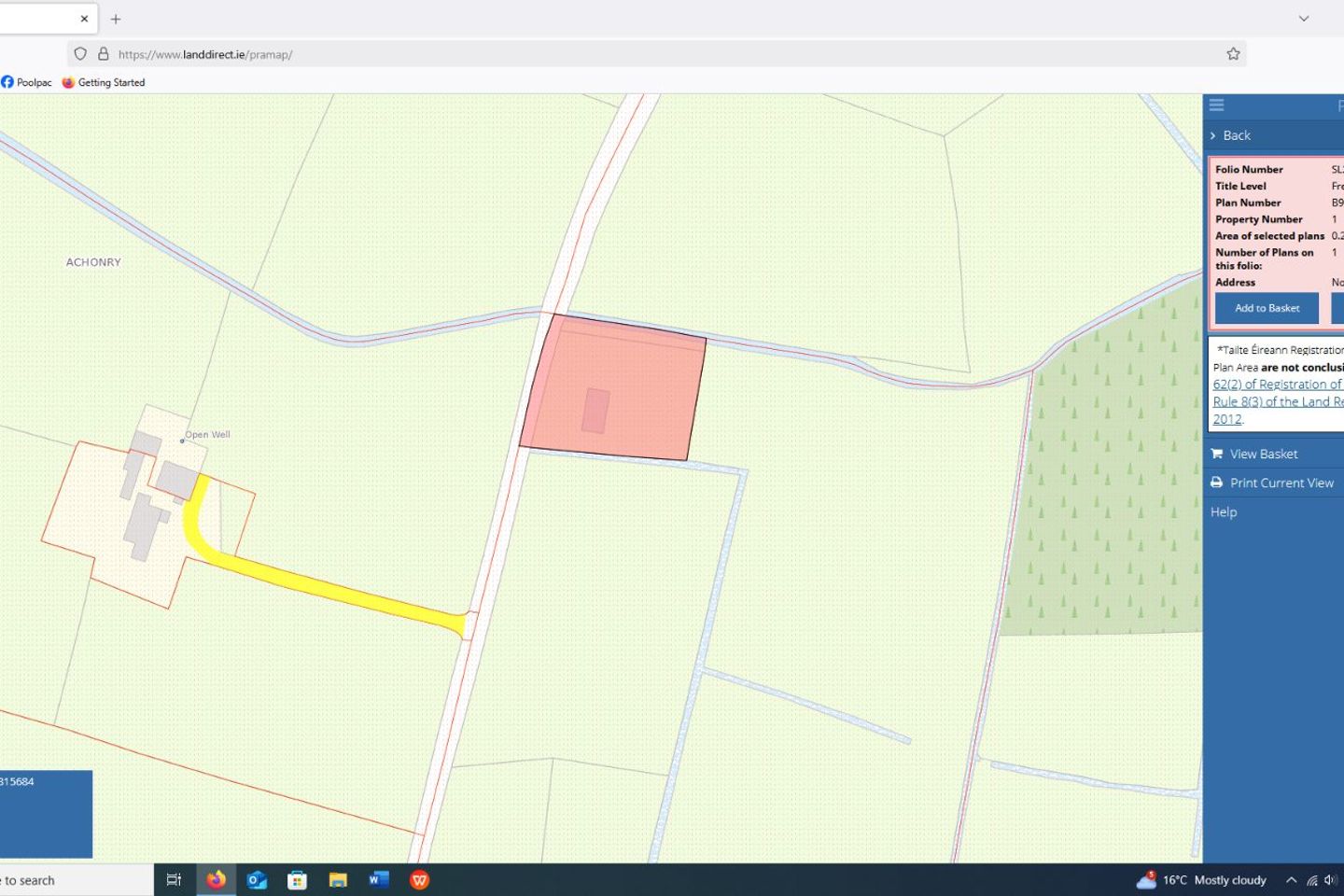Open the new tab plus button
The height and width of the screenshot is (896, 1344).
tap(116, 19)
